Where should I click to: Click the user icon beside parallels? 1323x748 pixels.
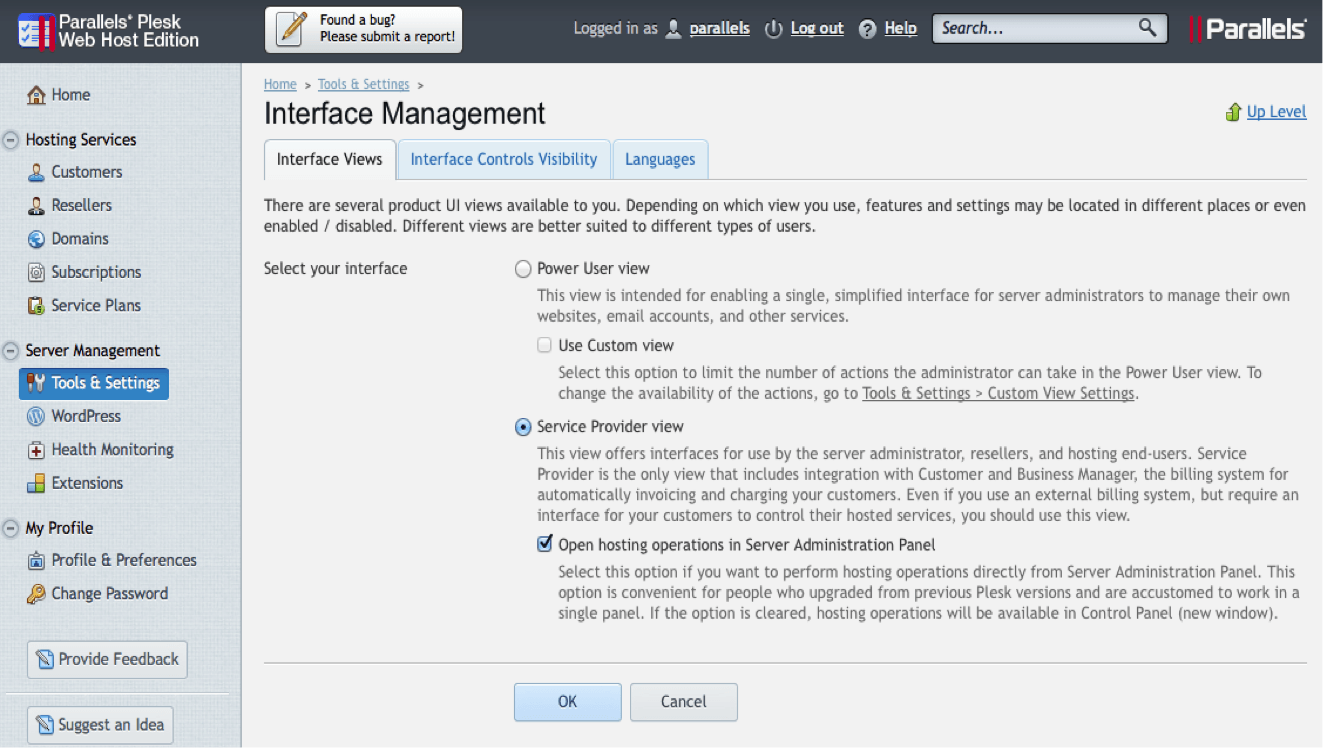point(674,29)
